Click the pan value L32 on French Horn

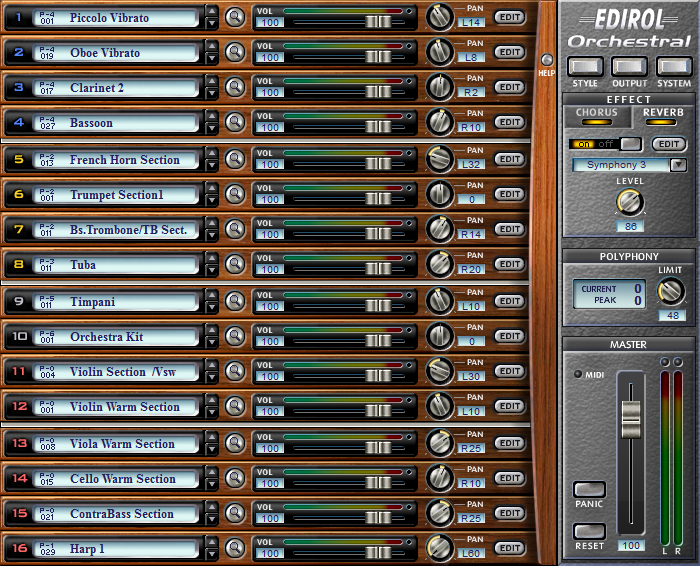(x=471, y=164)
